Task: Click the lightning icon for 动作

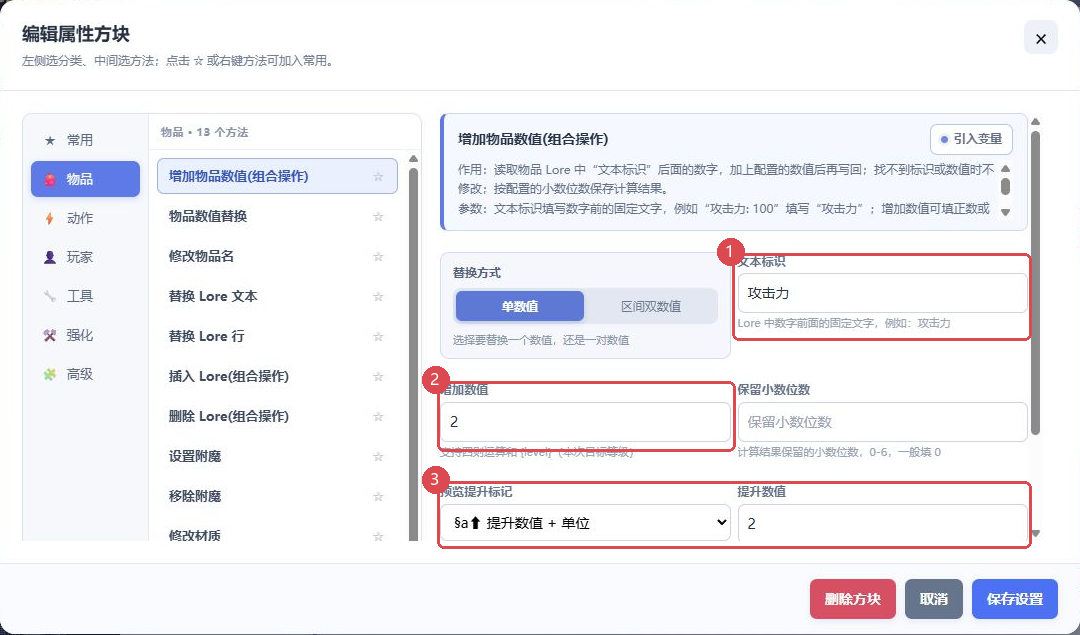Action: click(x=50, y=218)
